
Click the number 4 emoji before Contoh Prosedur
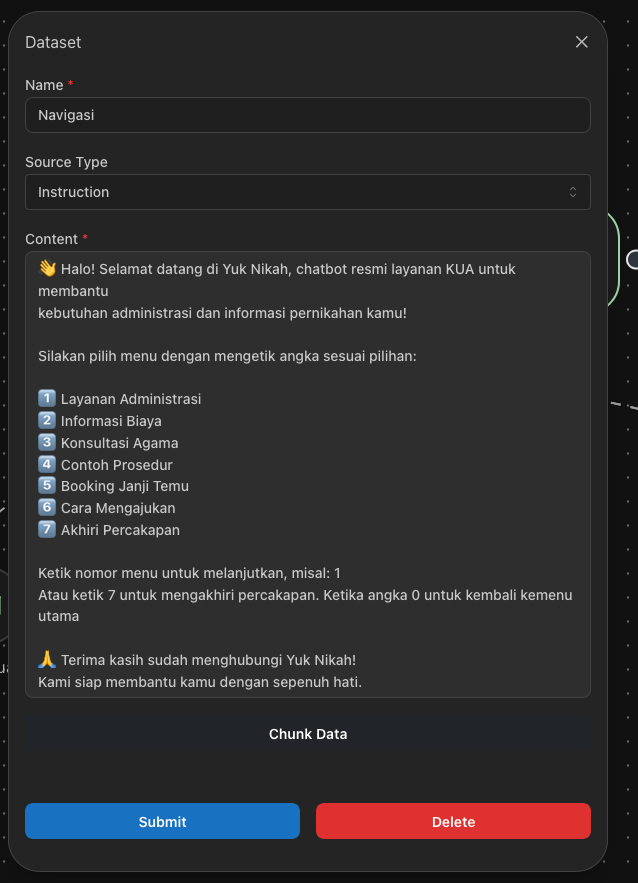click(47, 465)
